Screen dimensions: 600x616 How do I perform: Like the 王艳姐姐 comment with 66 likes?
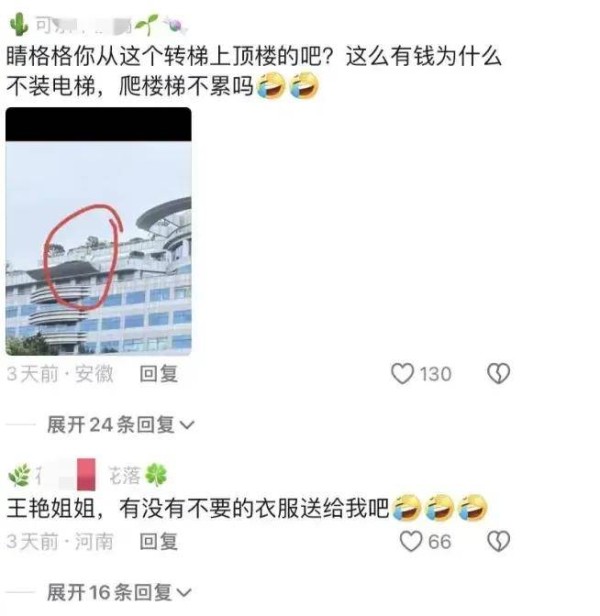click(411, 541)
